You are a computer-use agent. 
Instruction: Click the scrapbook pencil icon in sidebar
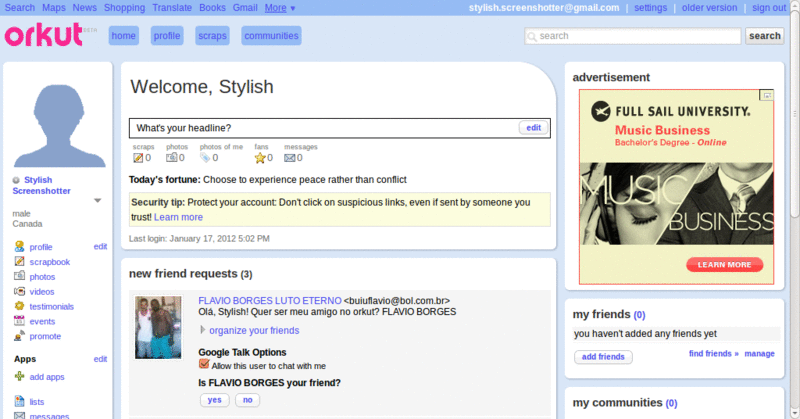pos(19,261)
